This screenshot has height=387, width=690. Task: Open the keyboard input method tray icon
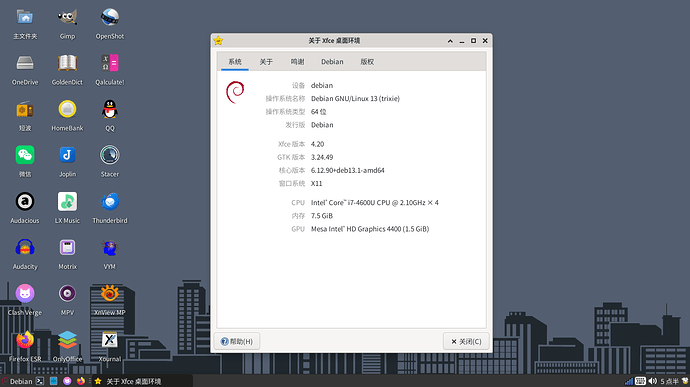[641, 381]
